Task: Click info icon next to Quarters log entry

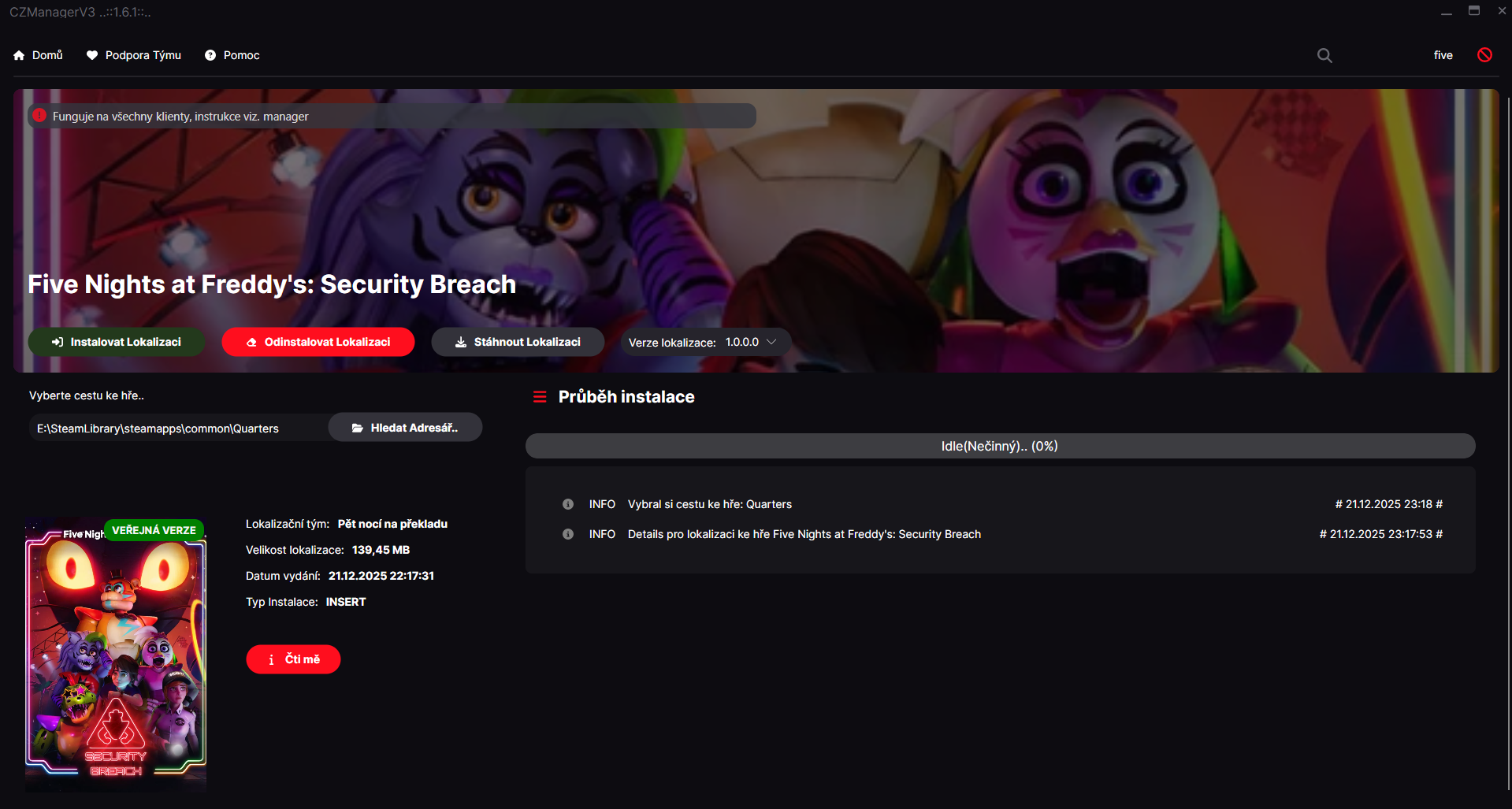Action: [x=567, y=504]
